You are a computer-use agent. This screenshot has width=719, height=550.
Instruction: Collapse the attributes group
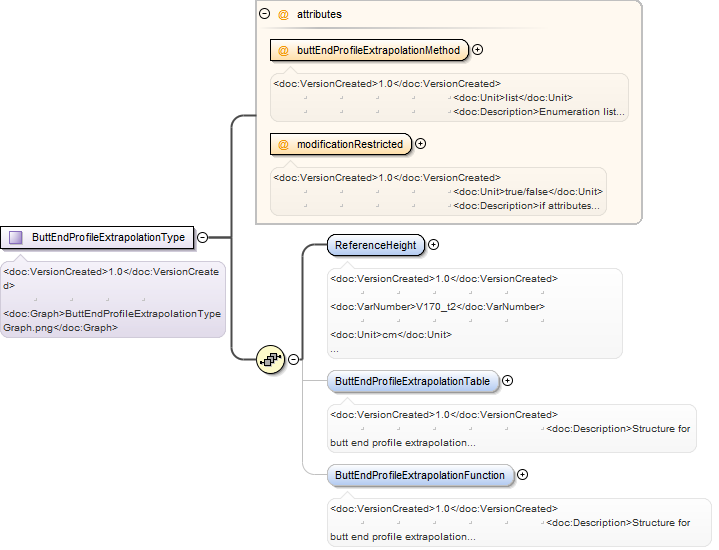coord(265,13)
